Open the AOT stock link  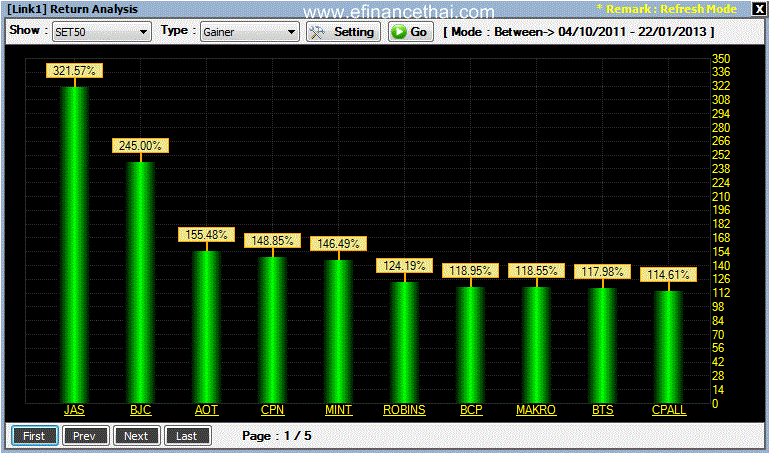click(x=206, y=410)
